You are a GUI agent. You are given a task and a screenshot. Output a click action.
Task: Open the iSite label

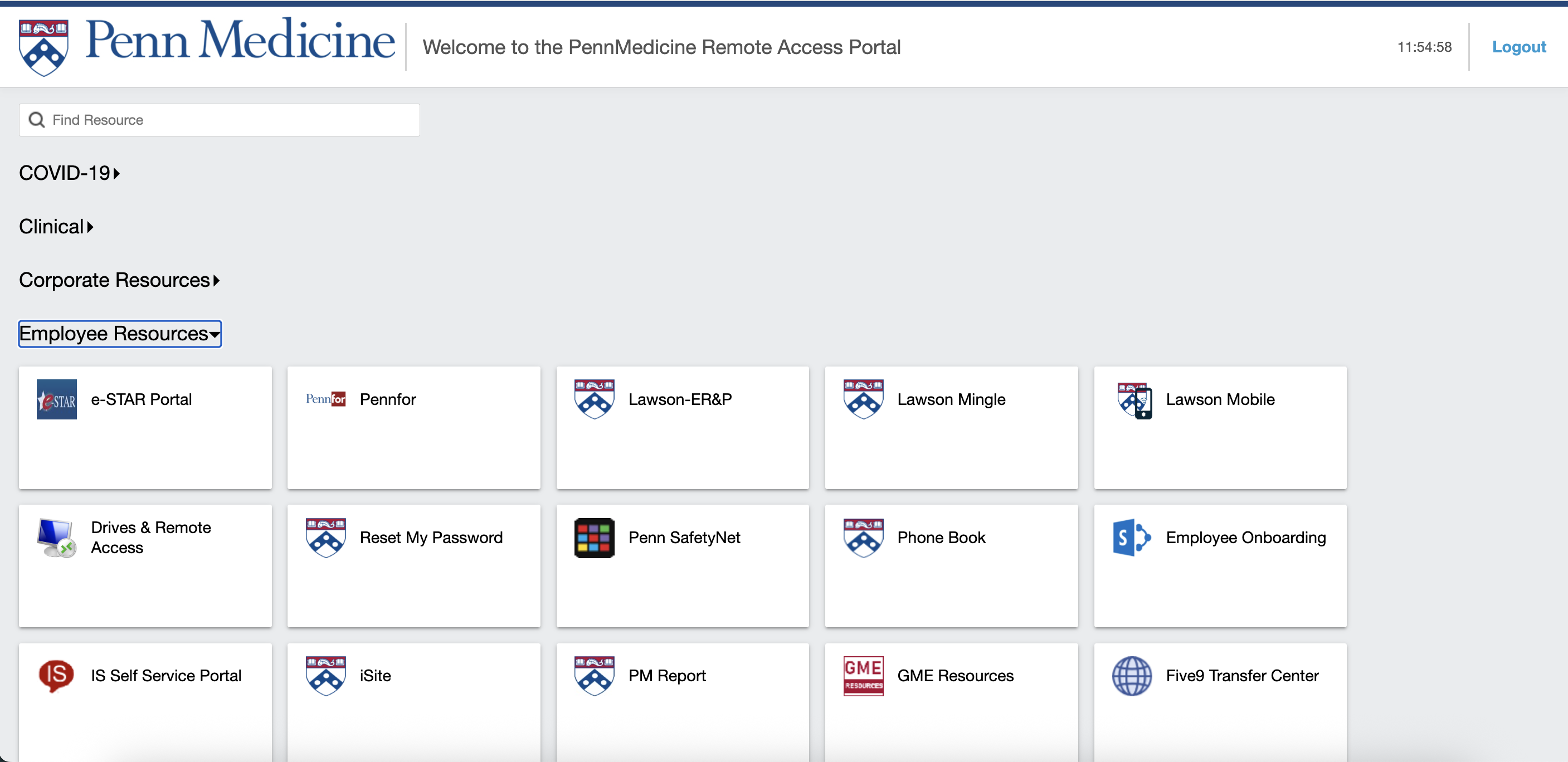coord(375,676)
